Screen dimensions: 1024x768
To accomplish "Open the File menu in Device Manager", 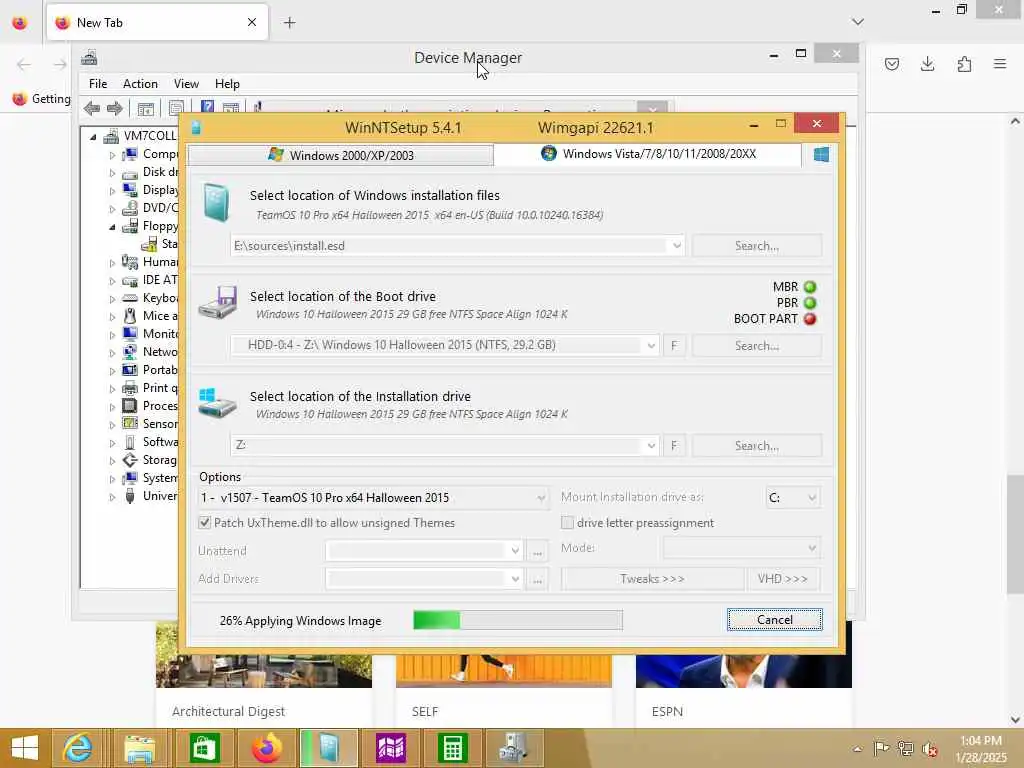I will [98, 84].
